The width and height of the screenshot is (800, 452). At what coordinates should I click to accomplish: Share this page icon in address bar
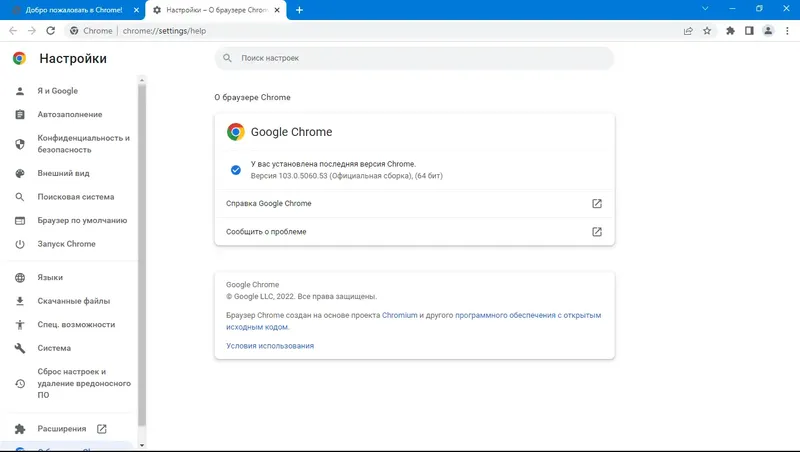688,31
